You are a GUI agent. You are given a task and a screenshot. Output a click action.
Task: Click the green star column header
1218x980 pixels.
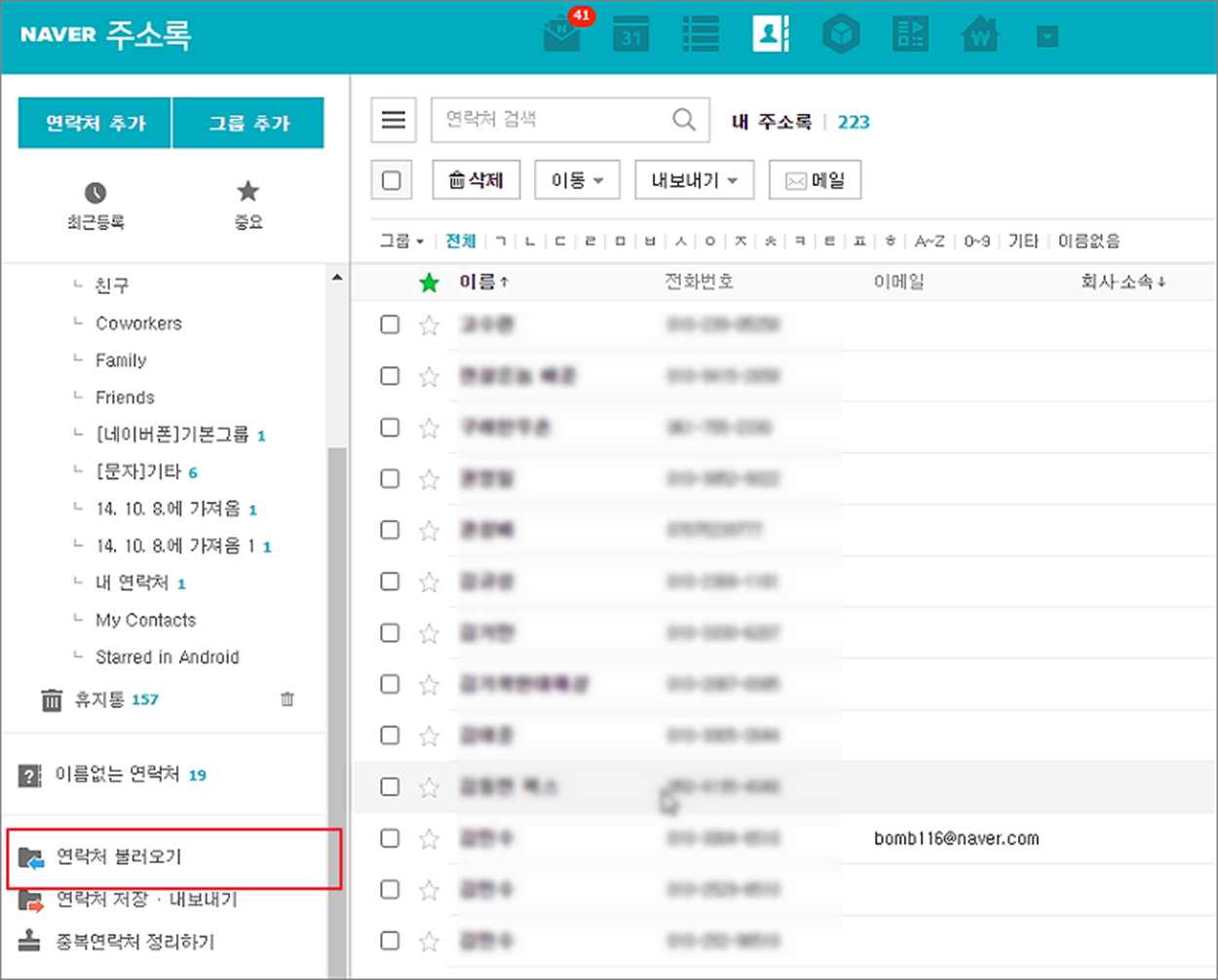[x=429, y=283]
